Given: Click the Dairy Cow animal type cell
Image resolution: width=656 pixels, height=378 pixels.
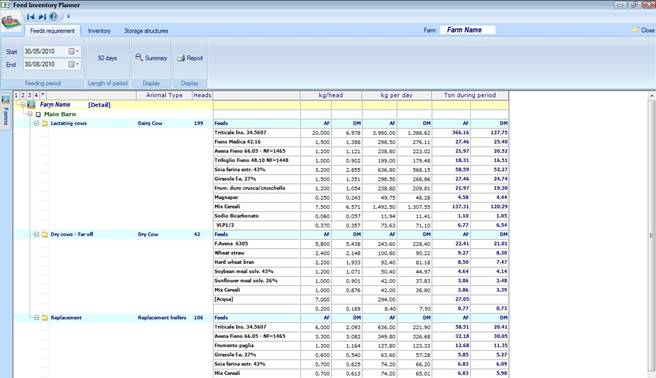Looking at the screenshot, I should coord(150,123).
